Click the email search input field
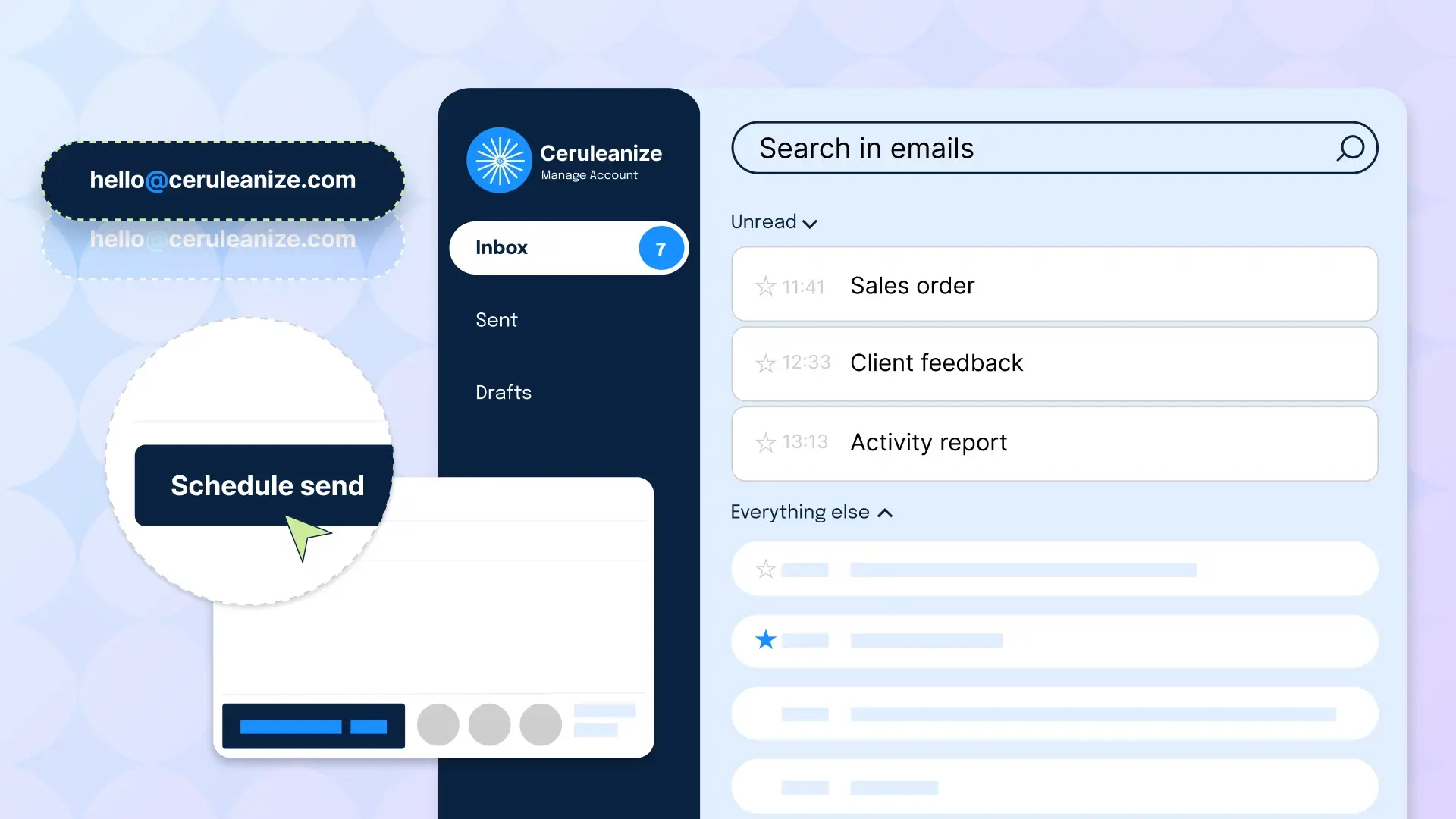This screenshot has height=819, width=1456. (1054, 148)
